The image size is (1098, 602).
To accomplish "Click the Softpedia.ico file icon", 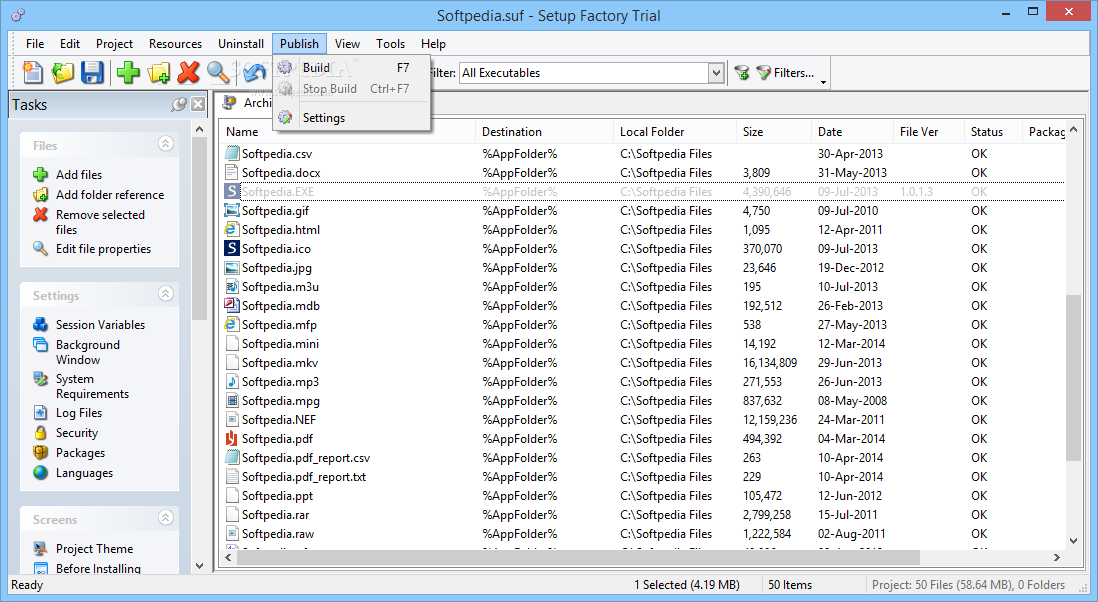I will click(x=231, y=248).
